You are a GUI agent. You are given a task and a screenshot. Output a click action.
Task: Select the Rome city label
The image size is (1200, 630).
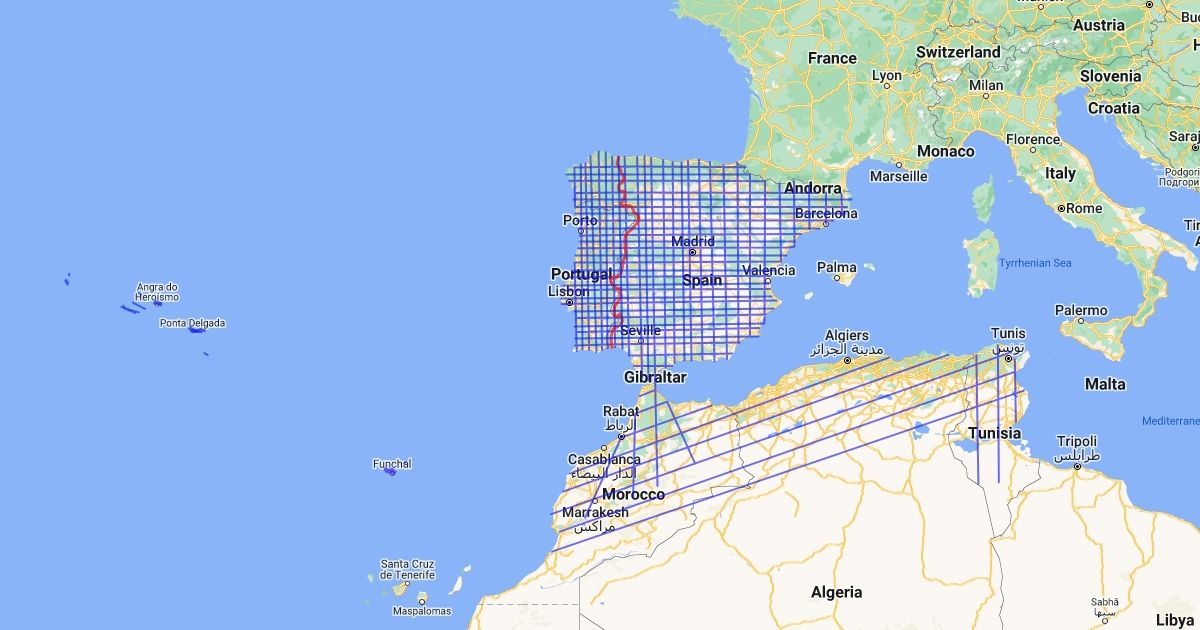click(1084, 208)
